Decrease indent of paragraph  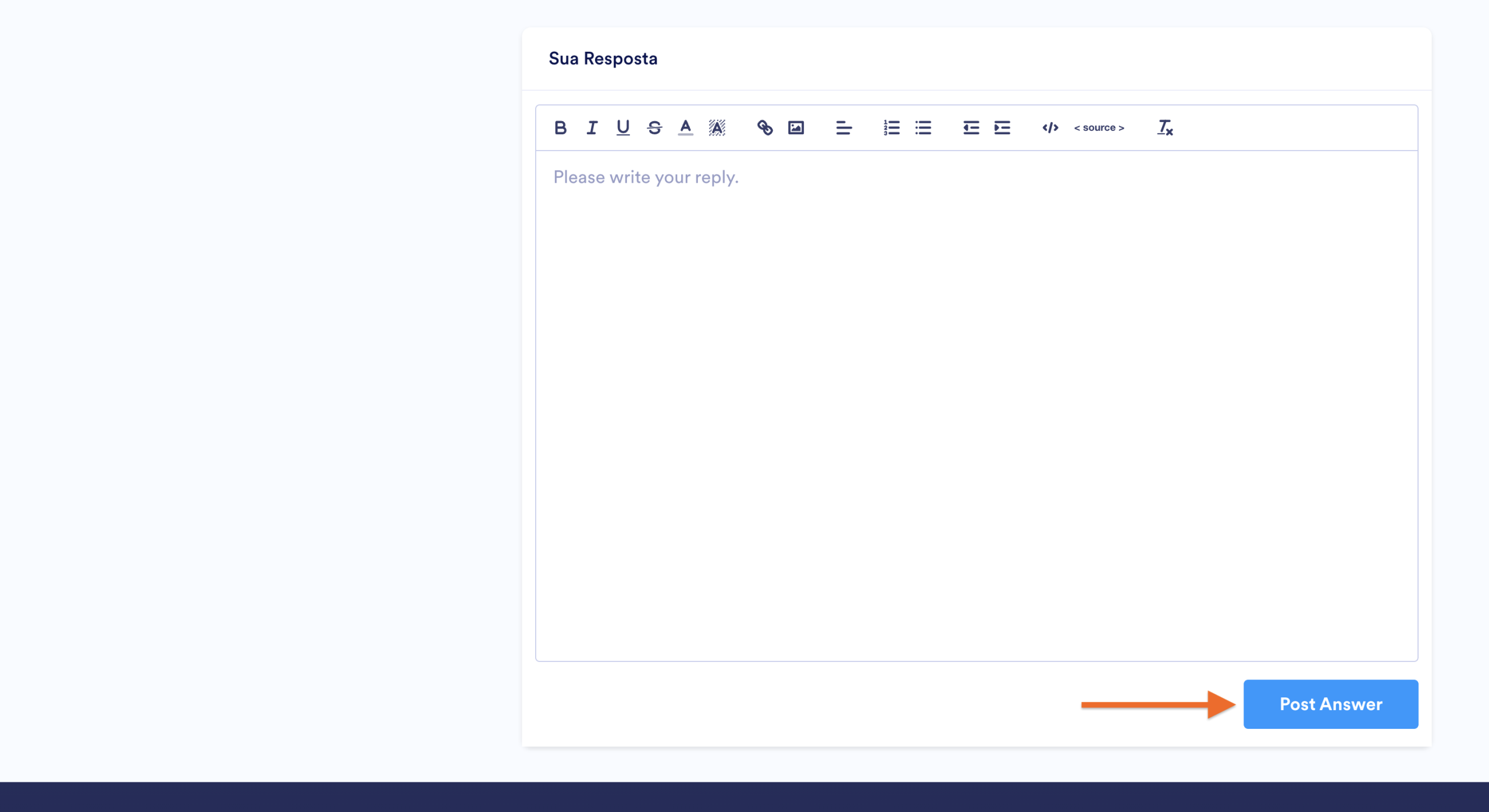971,127
